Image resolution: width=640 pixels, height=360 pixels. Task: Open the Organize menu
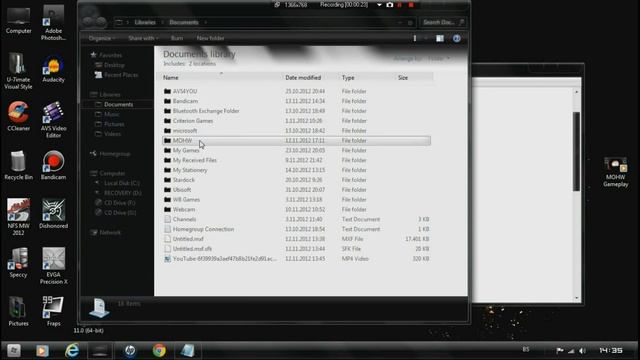point(102,38)
